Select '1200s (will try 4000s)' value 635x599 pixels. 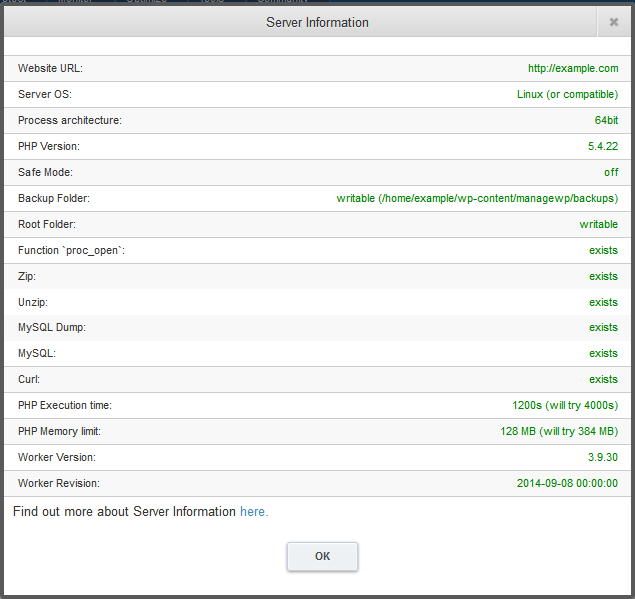pyautogui.click(x=565, y=405)
